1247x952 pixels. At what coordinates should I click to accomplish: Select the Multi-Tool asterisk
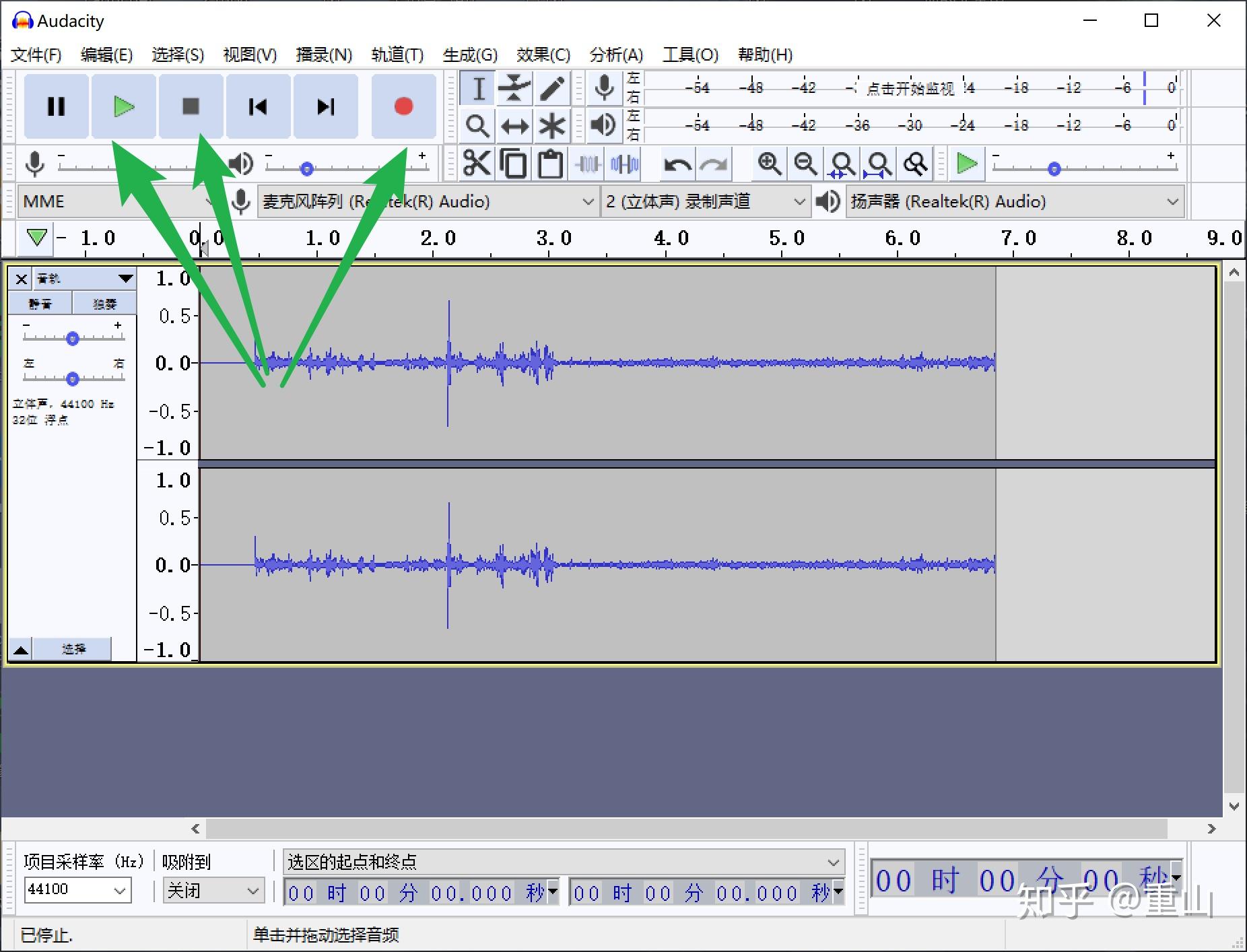coord(552,125)
